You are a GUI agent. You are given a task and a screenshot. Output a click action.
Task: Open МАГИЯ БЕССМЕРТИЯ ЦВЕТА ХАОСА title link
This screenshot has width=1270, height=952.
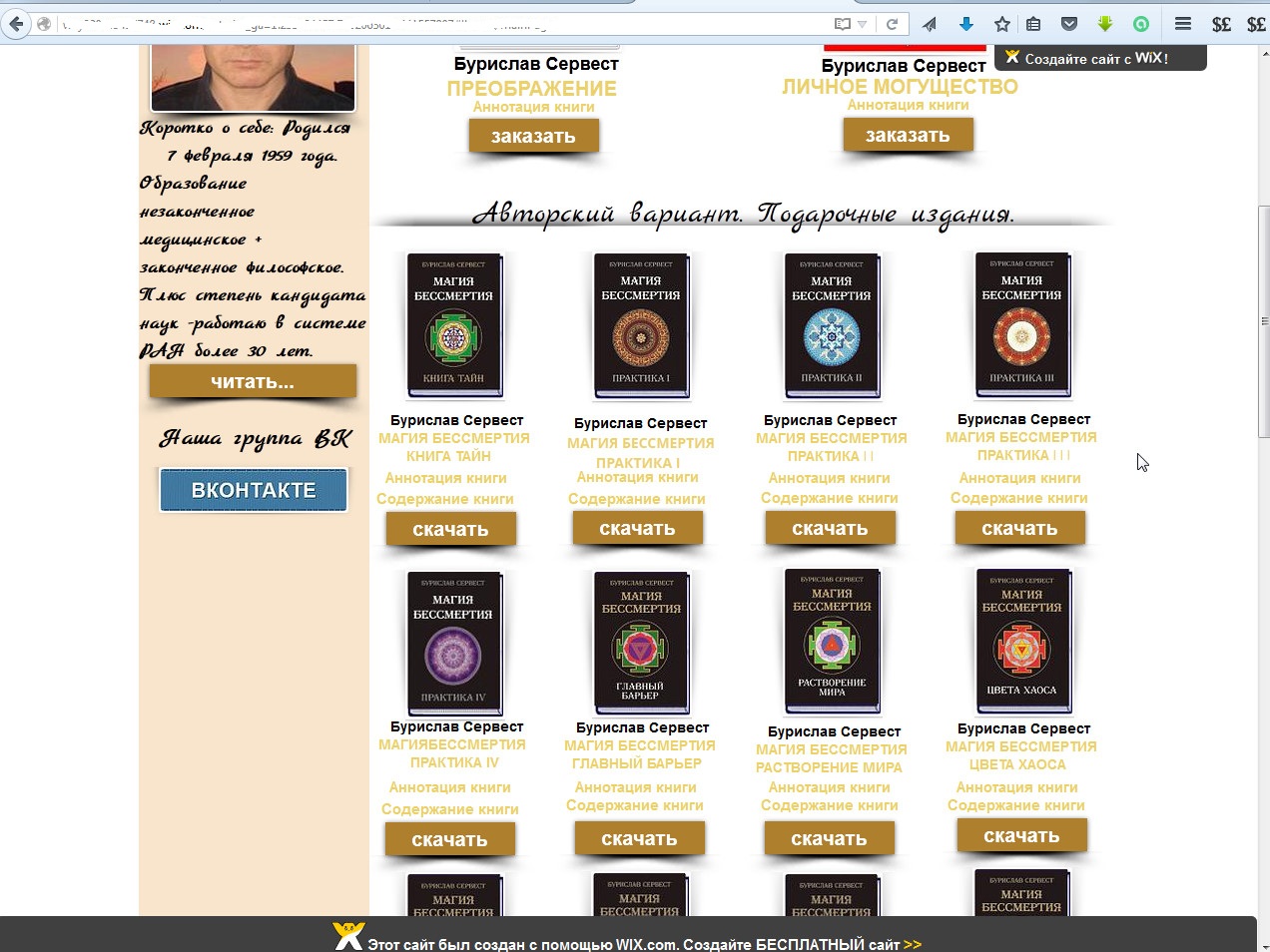coord(1020,755)
